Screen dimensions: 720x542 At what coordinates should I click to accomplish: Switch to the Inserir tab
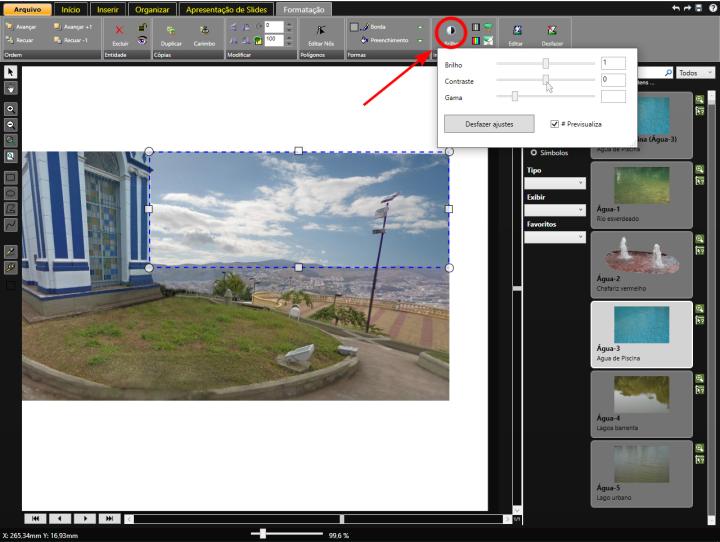pyautogui.click(x=107, y=9)
